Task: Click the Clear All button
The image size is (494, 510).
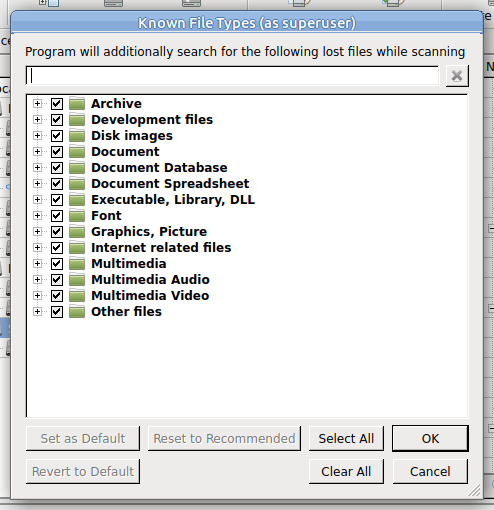Action: (346, 471)
